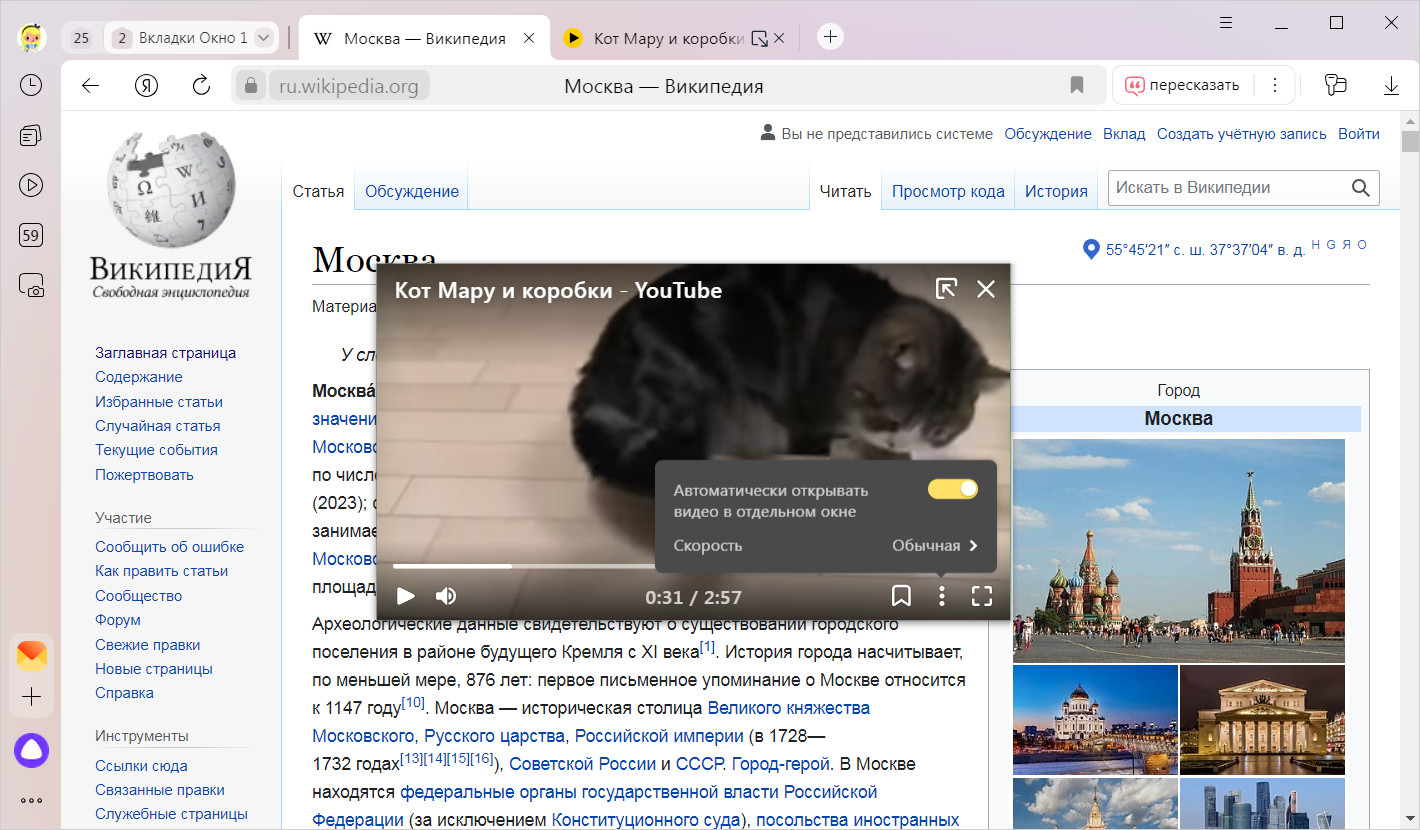Open the Свежие правки link
Screen dimensions: 1420x830
148,645
